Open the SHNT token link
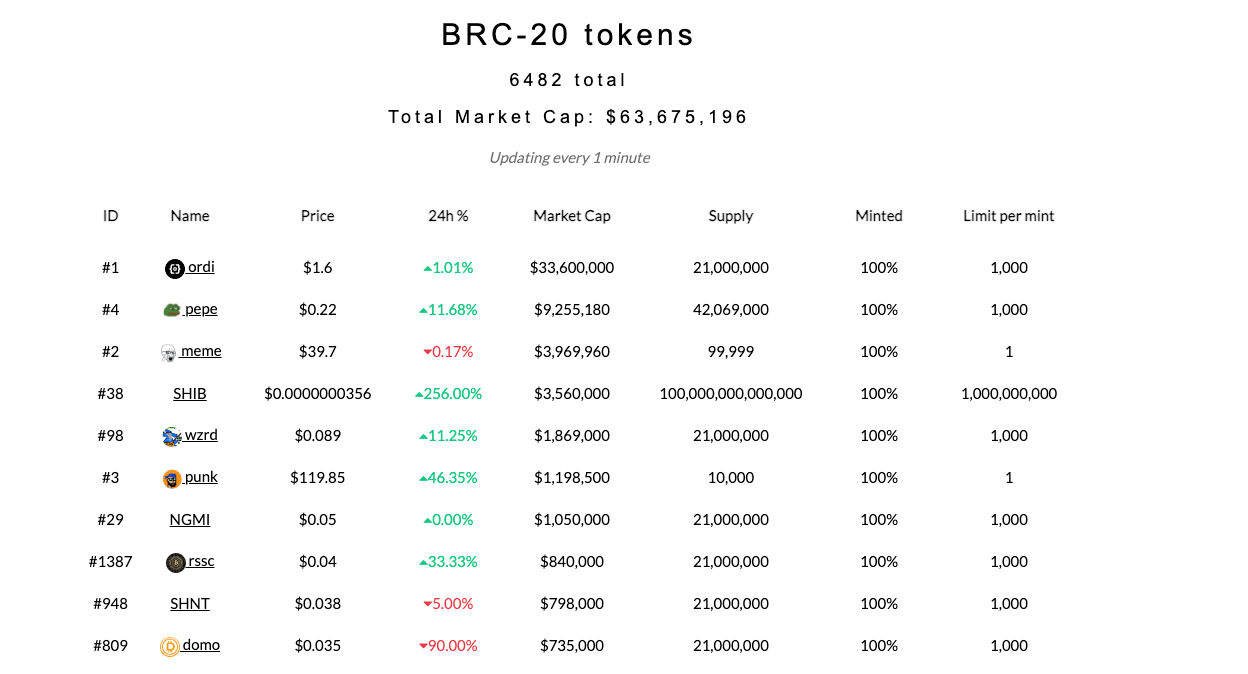The image size is (1248, 674). 189,603
